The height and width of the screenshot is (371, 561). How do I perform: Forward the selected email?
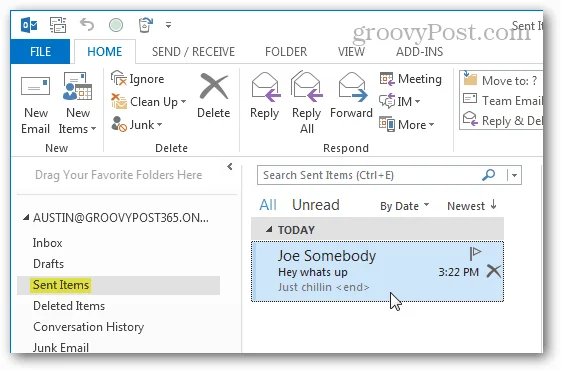click(x=352, y=96)
